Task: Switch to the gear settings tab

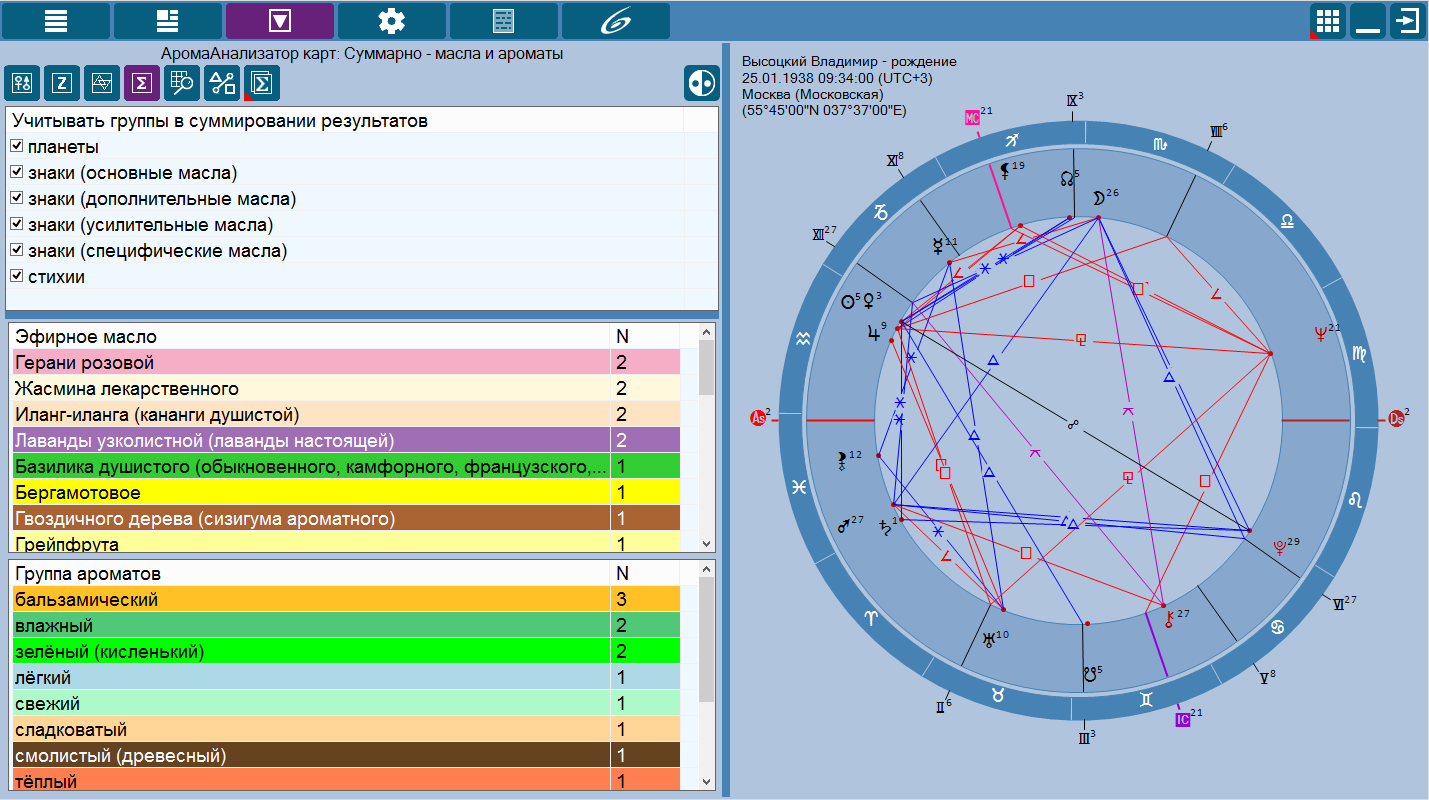Action: tap(392, 20)
